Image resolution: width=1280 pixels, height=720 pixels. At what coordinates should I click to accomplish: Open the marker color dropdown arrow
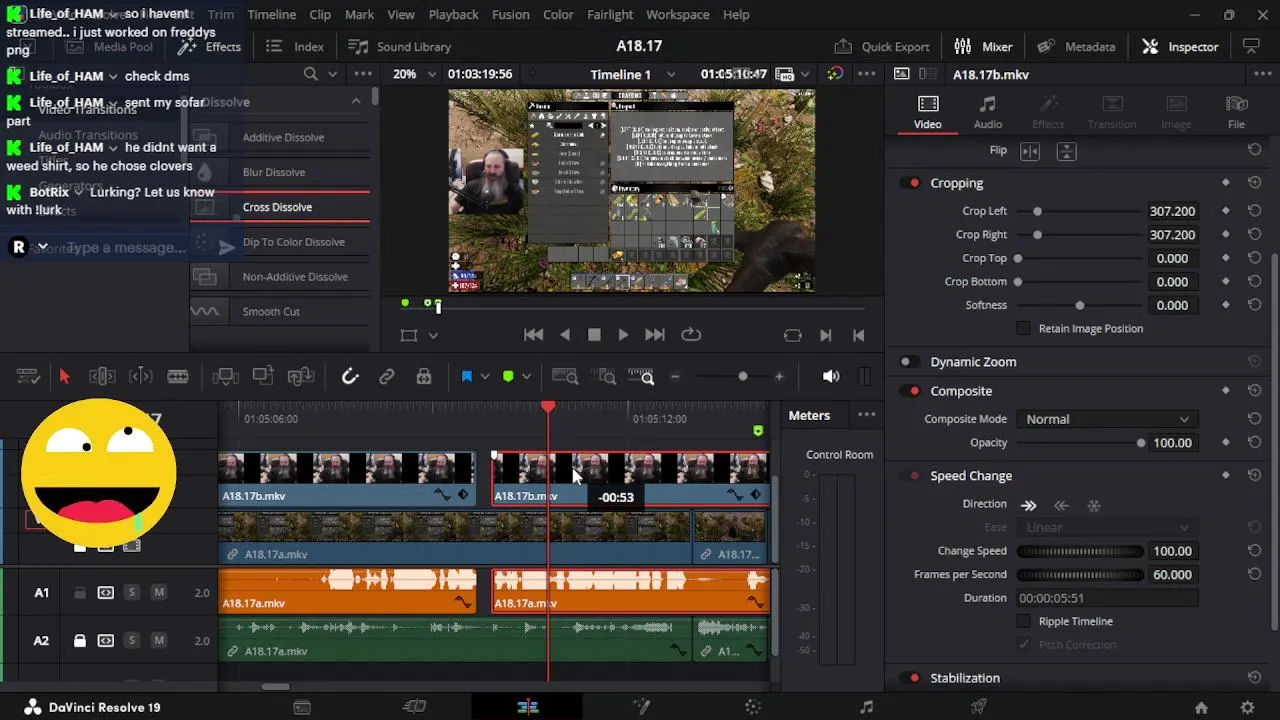click(x=526, y=376)
